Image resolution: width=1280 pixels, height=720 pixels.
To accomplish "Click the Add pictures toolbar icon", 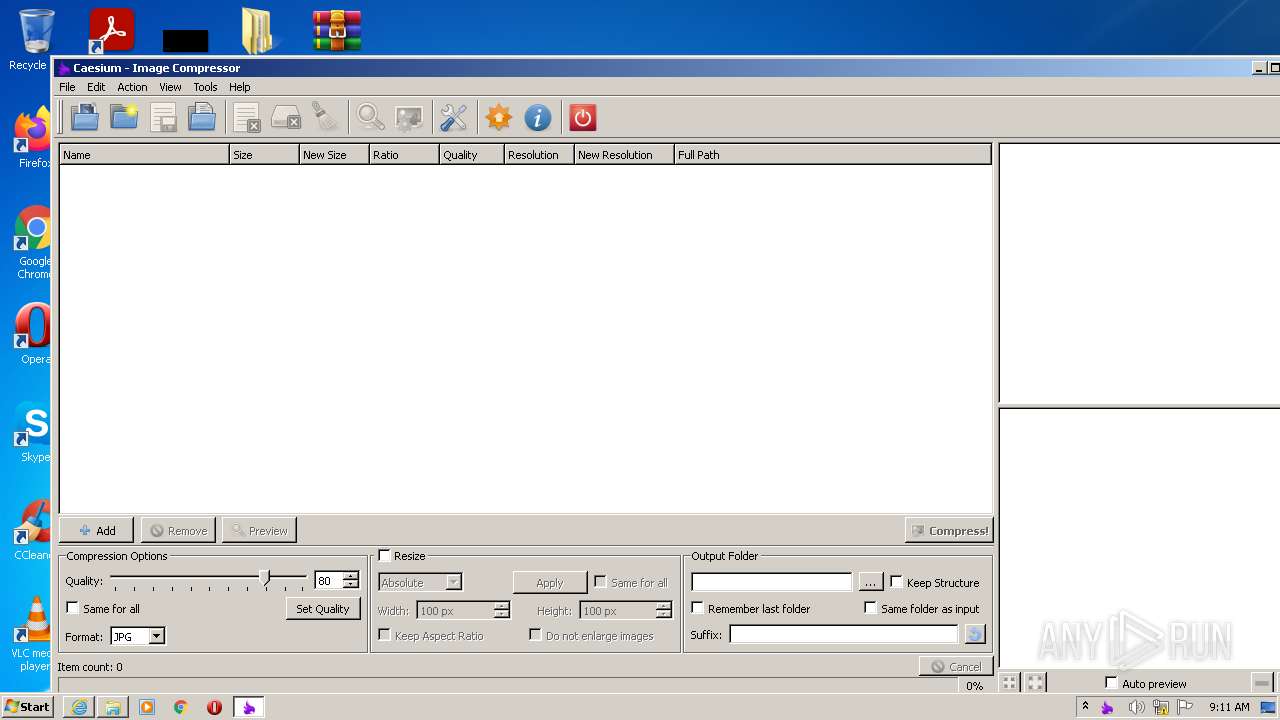I will click(x=85, y=118).
